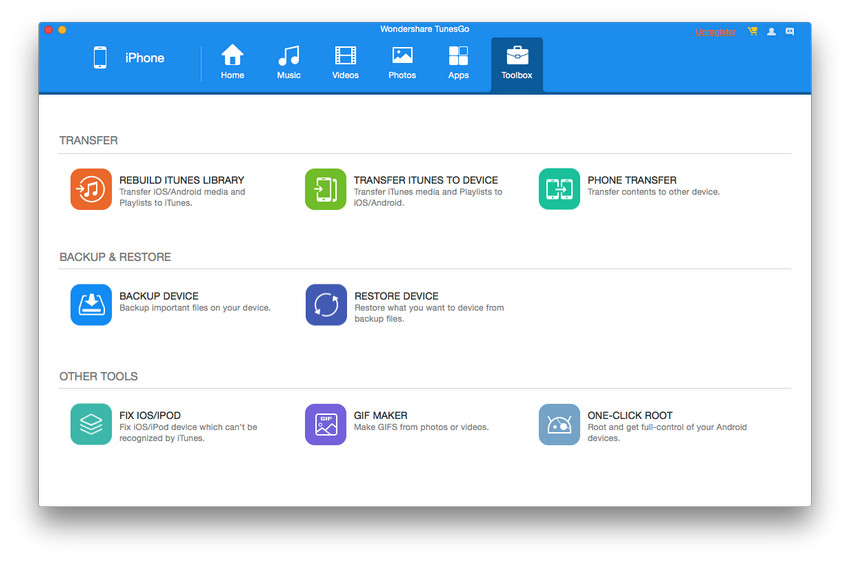Open the Apps tab

click(458, 62)
